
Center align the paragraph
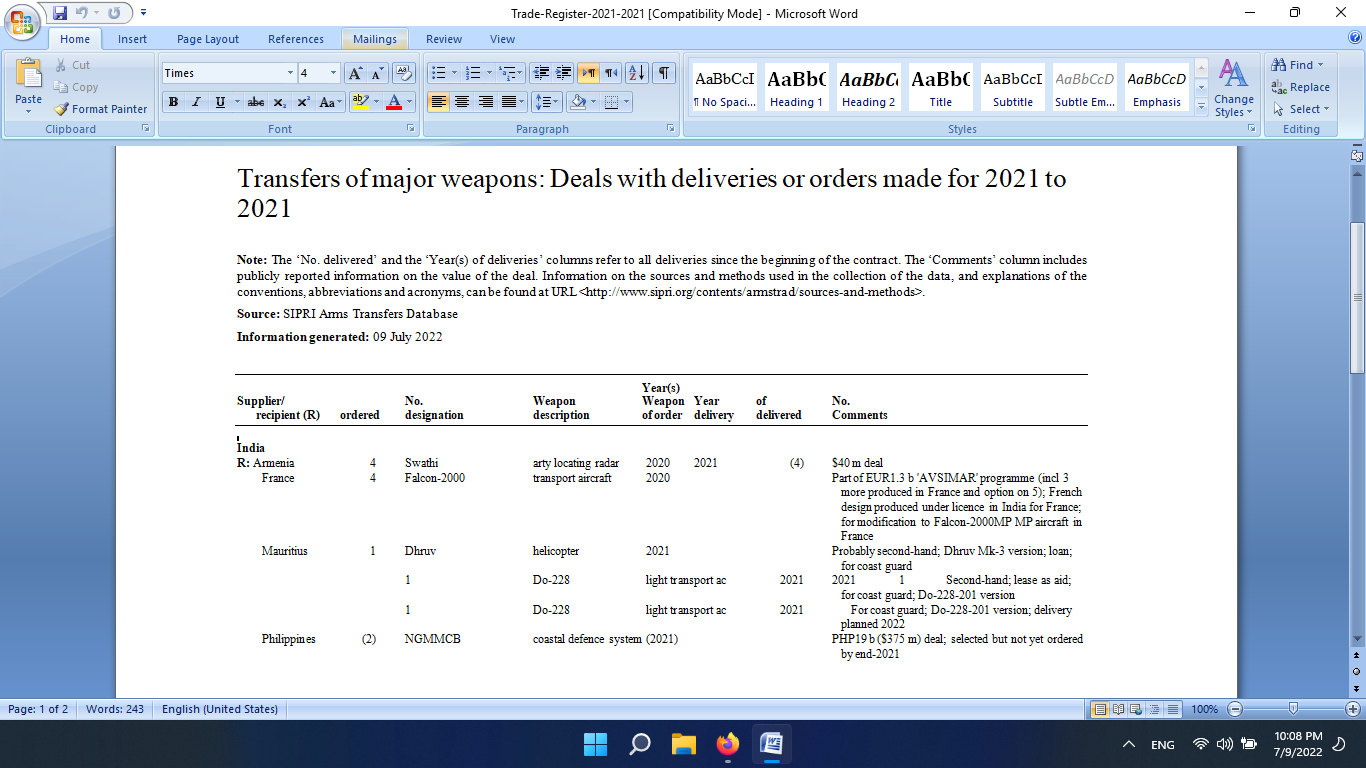(x=462, y=102)
